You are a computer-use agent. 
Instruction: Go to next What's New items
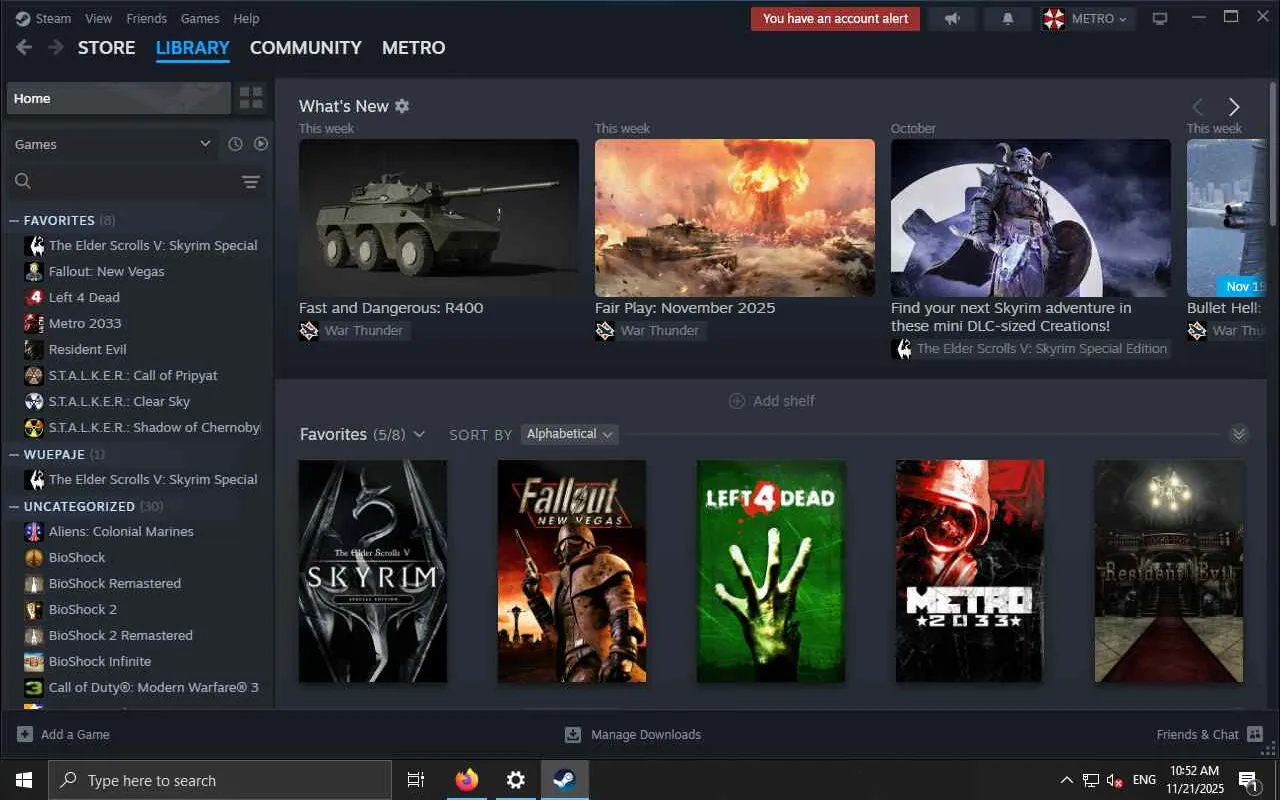pyautogui.click(x=1234, y=107)
